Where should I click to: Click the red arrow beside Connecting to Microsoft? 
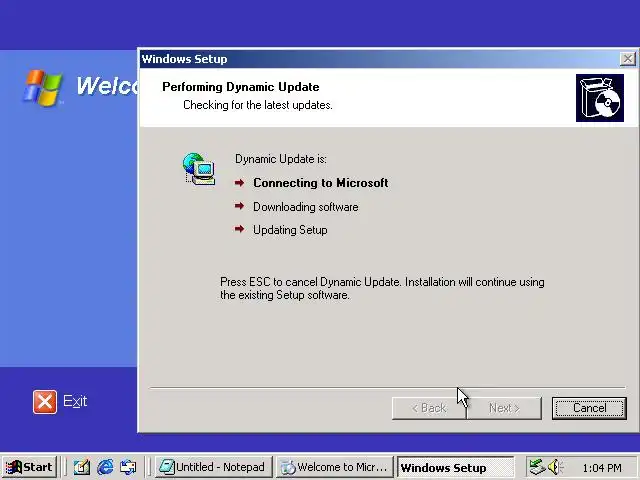(x=240, y=182)
